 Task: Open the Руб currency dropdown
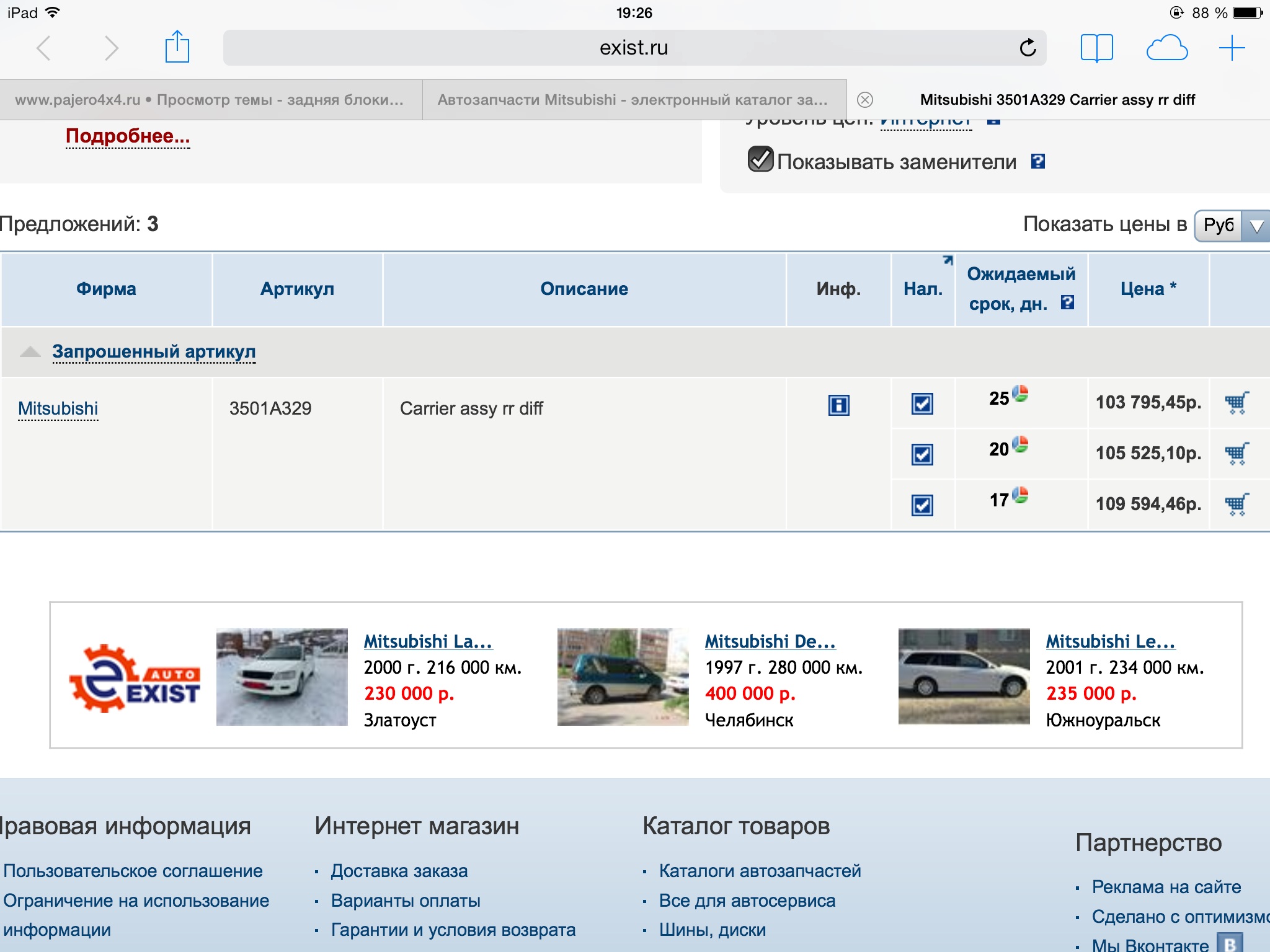(x=1232, y=225)
